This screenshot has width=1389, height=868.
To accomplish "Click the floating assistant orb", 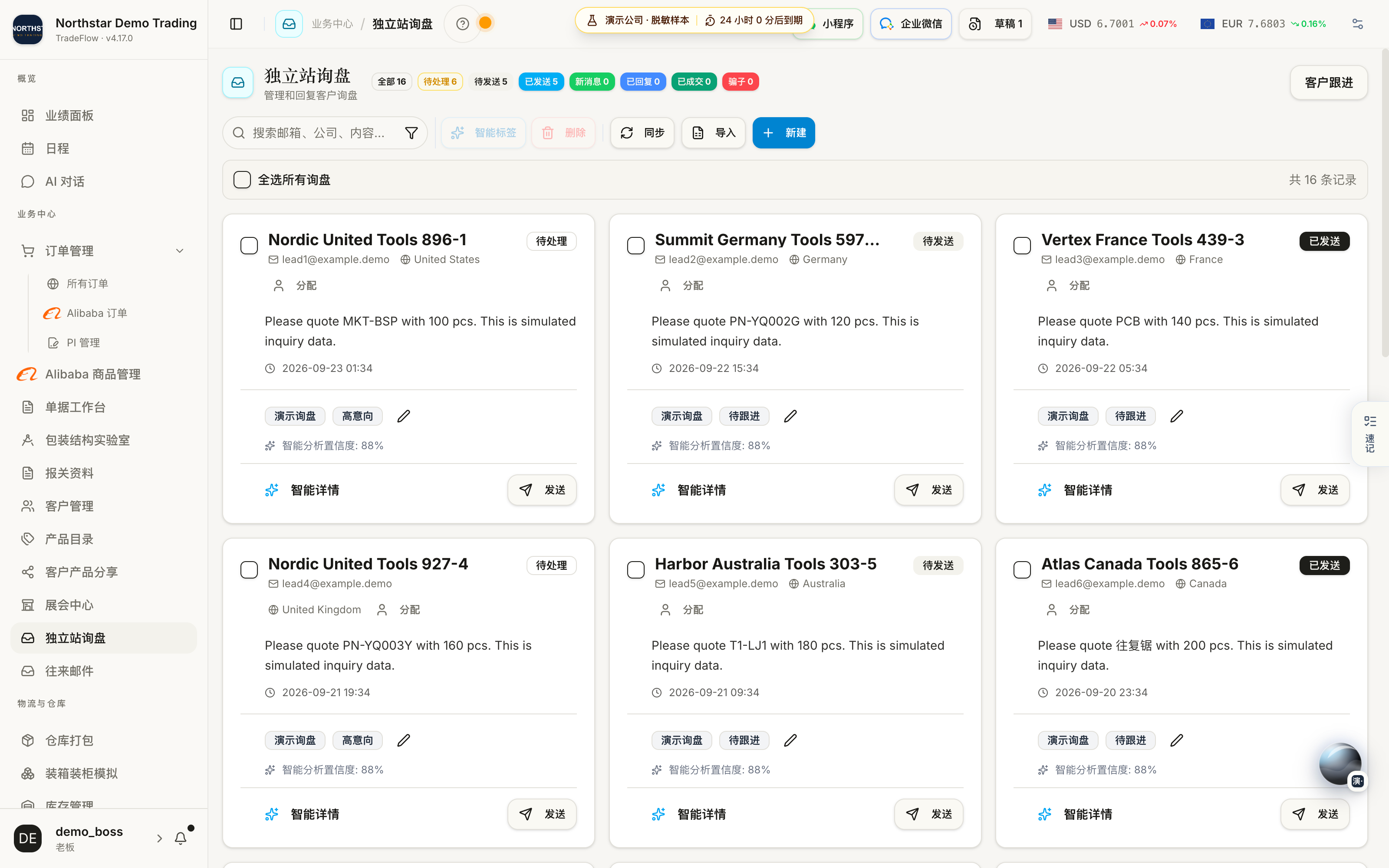I will [x=1340, y=764].
